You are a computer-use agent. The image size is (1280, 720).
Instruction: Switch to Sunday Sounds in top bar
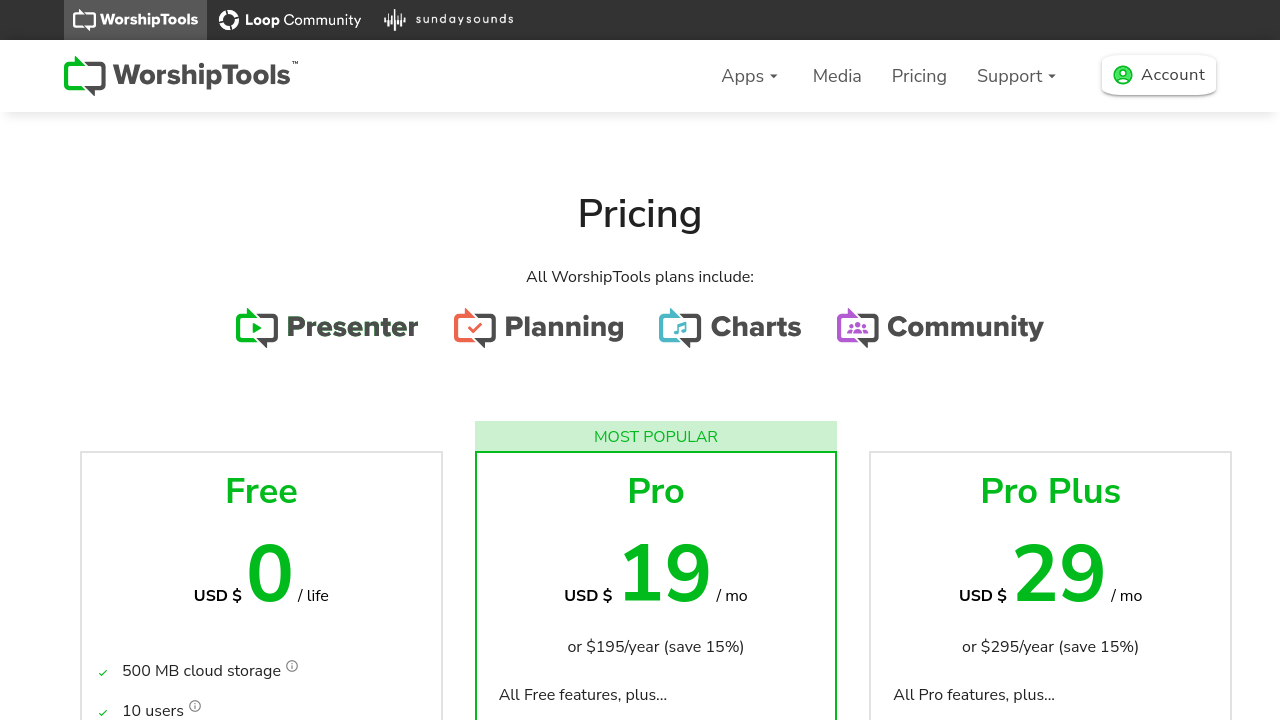click(449, 20)
